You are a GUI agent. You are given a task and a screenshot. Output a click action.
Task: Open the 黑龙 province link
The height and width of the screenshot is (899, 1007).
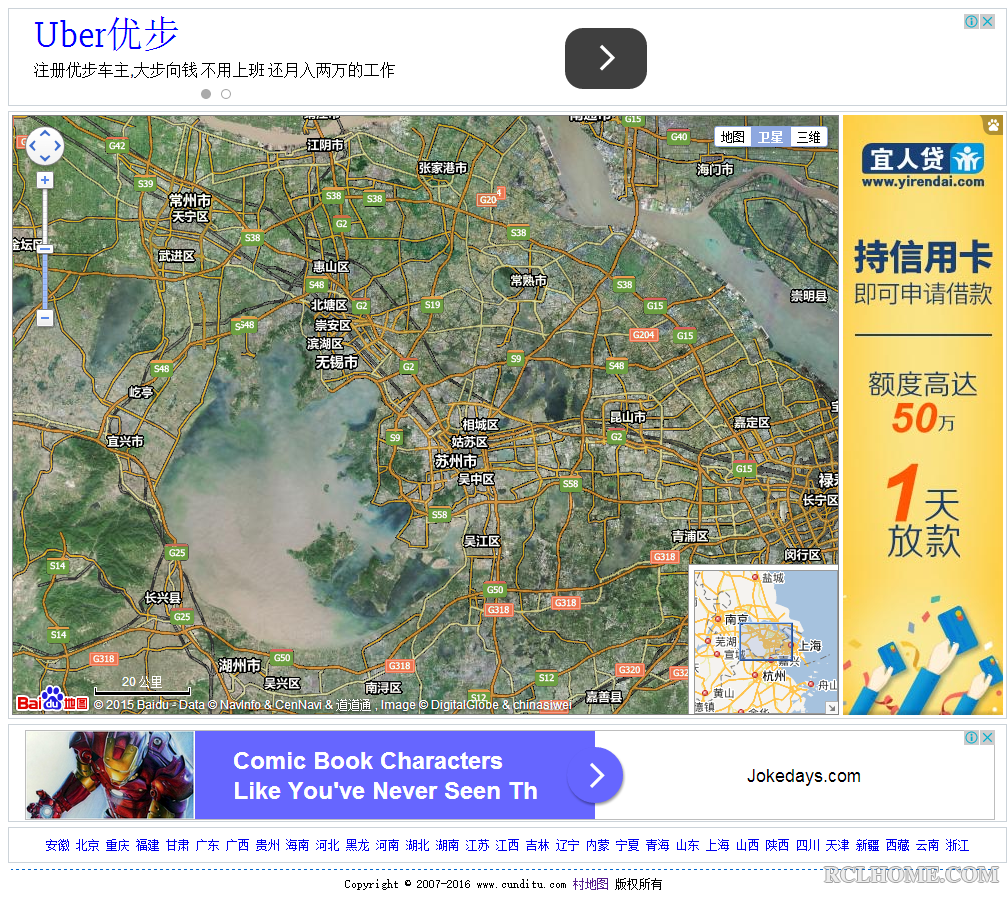pos(357,845)
